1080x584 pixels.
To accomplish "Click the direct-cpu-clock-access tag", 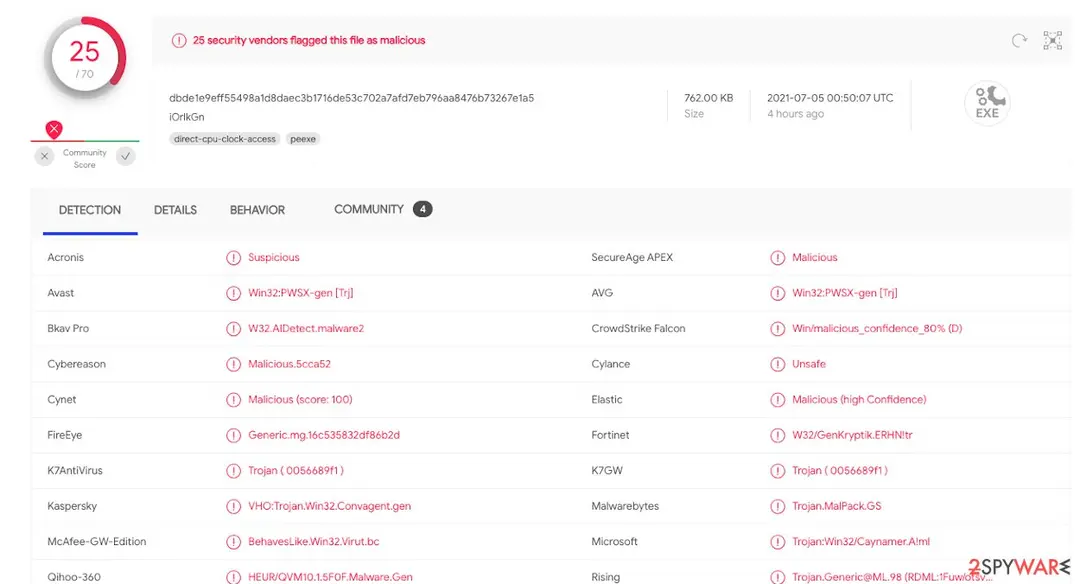I will tap(225, 139).
